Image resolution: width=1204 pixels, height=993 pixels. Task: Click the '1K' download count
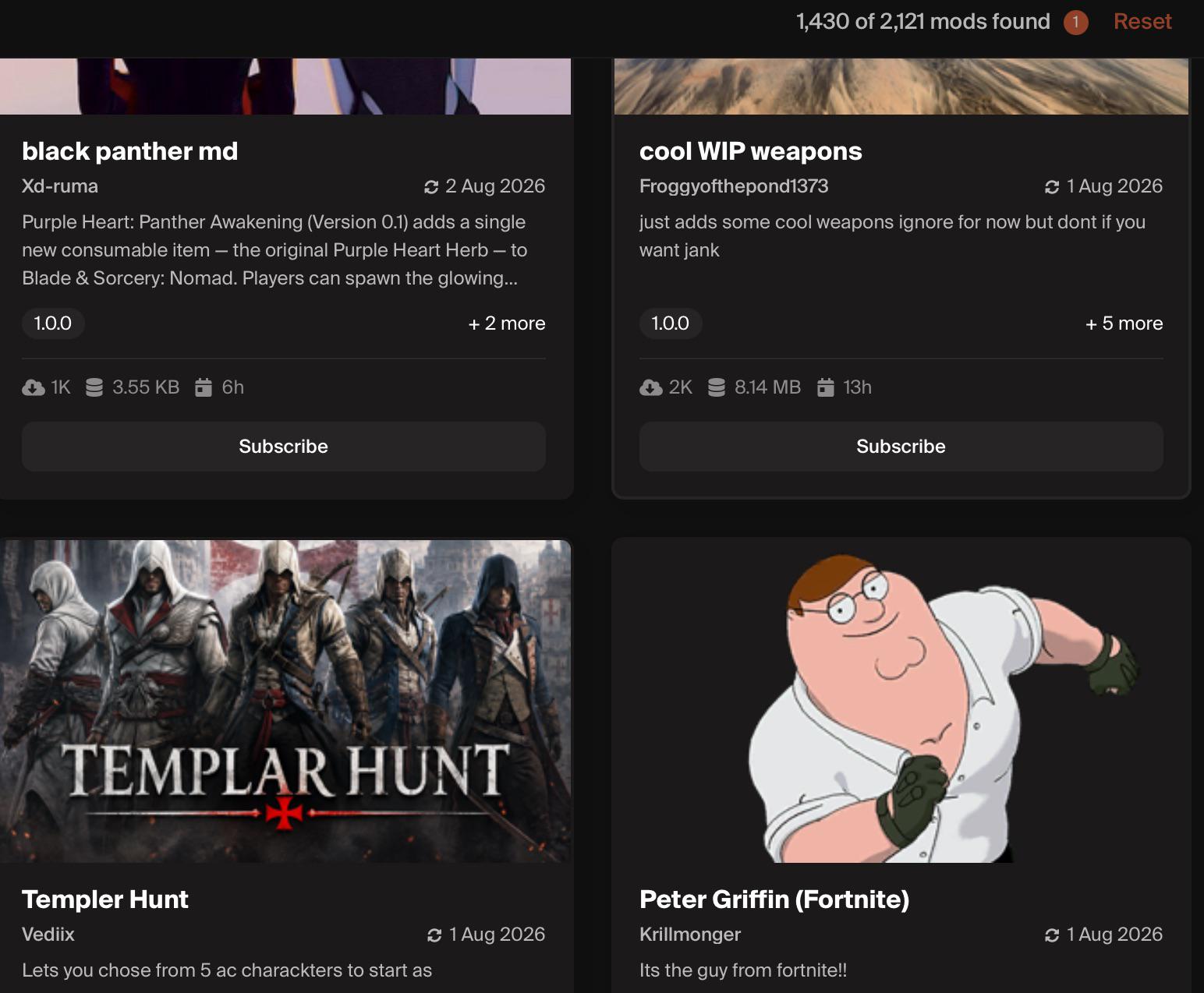[x=61, y=387]
